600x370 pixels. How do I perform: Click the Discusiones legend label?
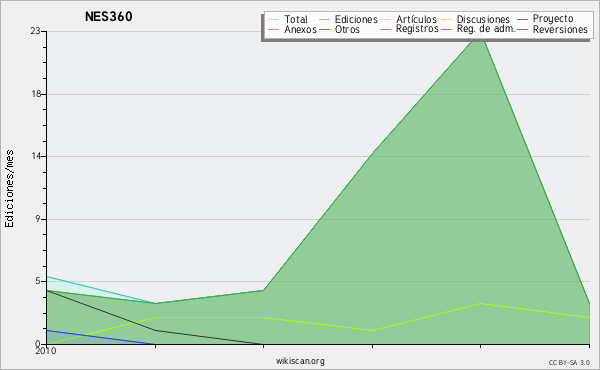pyautogui.click(x=483, y=19)
